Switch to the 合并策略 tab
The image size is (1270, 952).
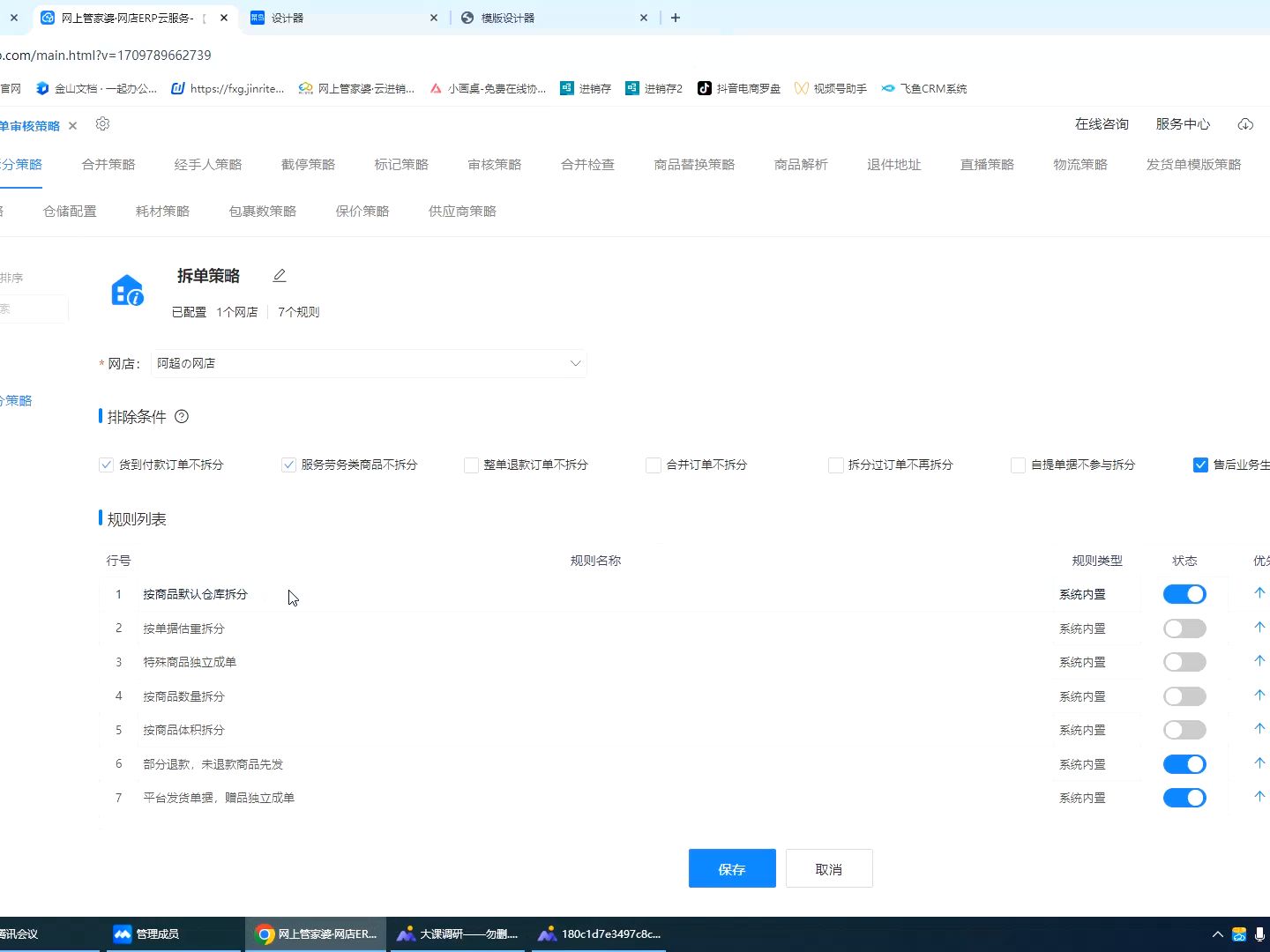pos(108,164)
